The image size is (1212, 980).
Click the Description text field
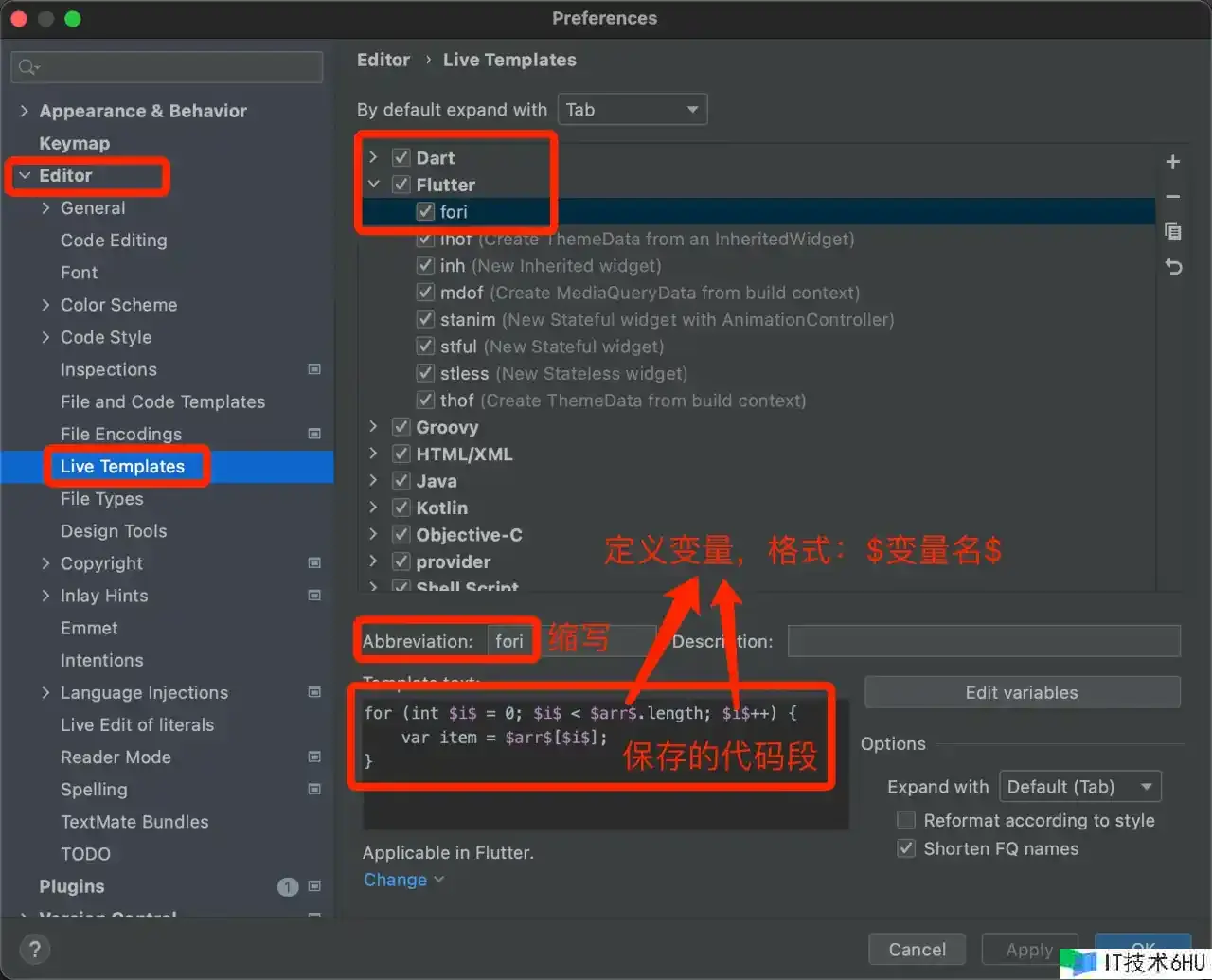984,641
